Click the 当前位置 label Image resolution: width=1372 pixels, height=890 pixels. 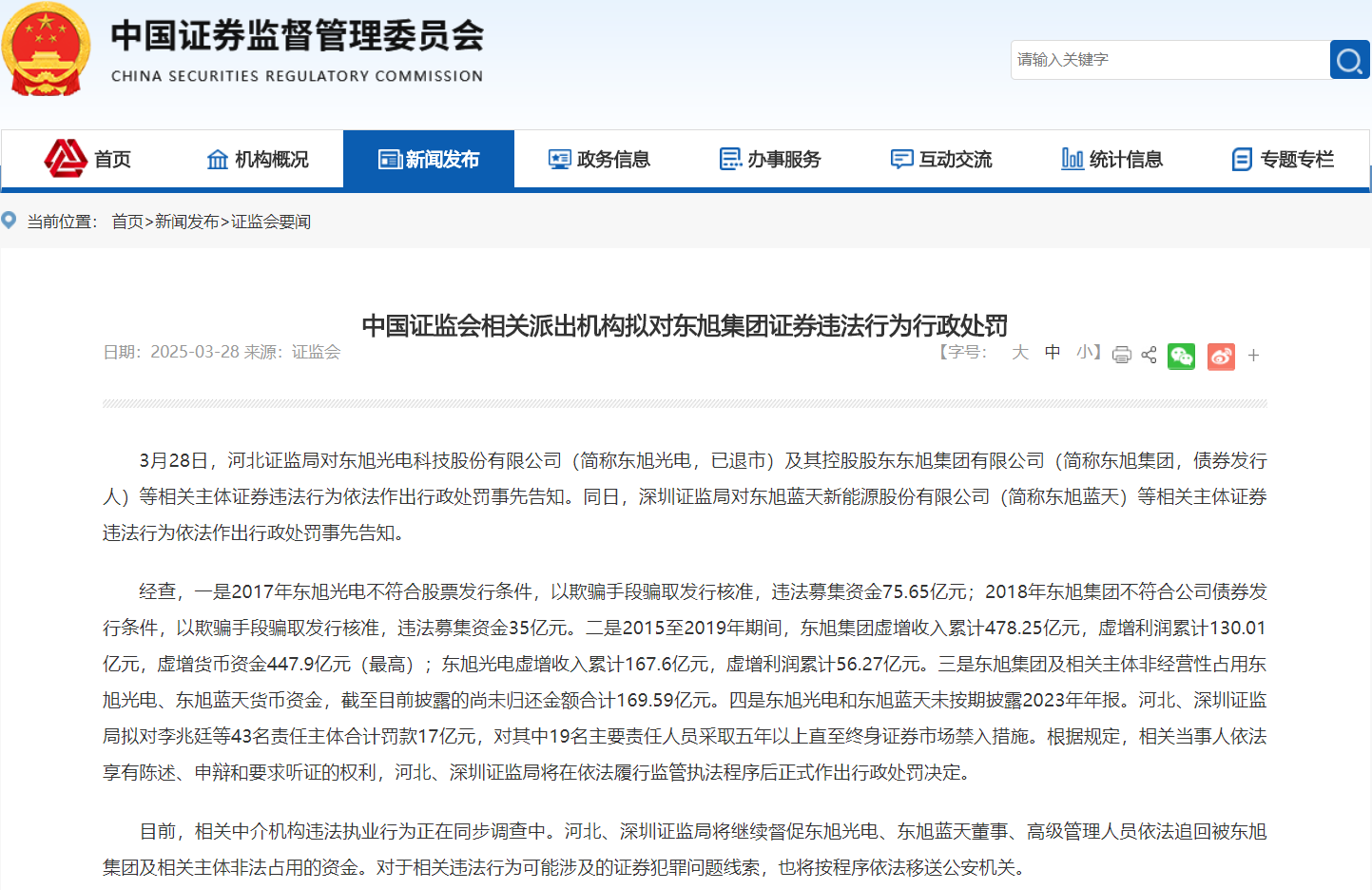(62, 222)
